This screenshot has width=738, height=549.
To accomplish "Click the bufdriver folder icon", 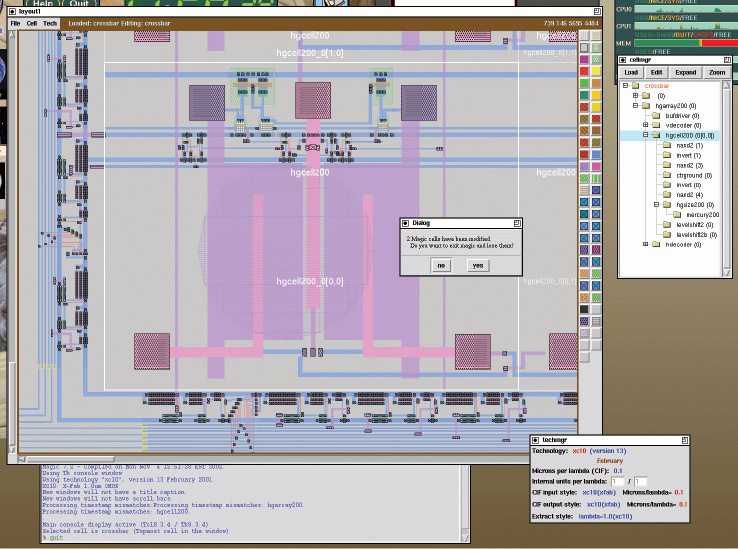I will pos(657,115).
